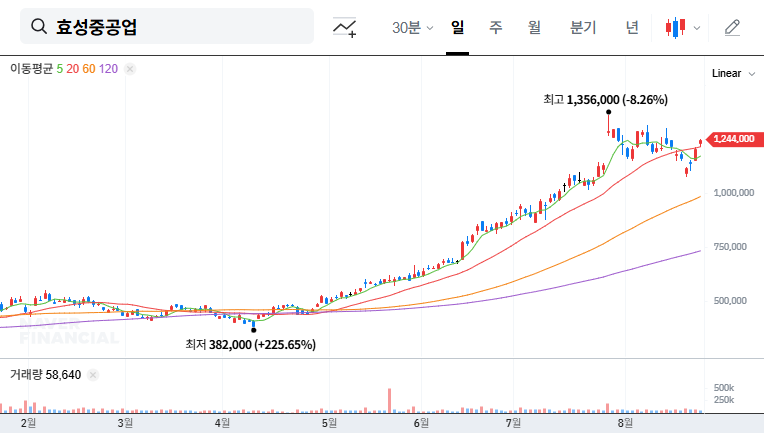Click the 7월 date axis label
This screenshot has width=764, height=433.
tap(513, 423)
